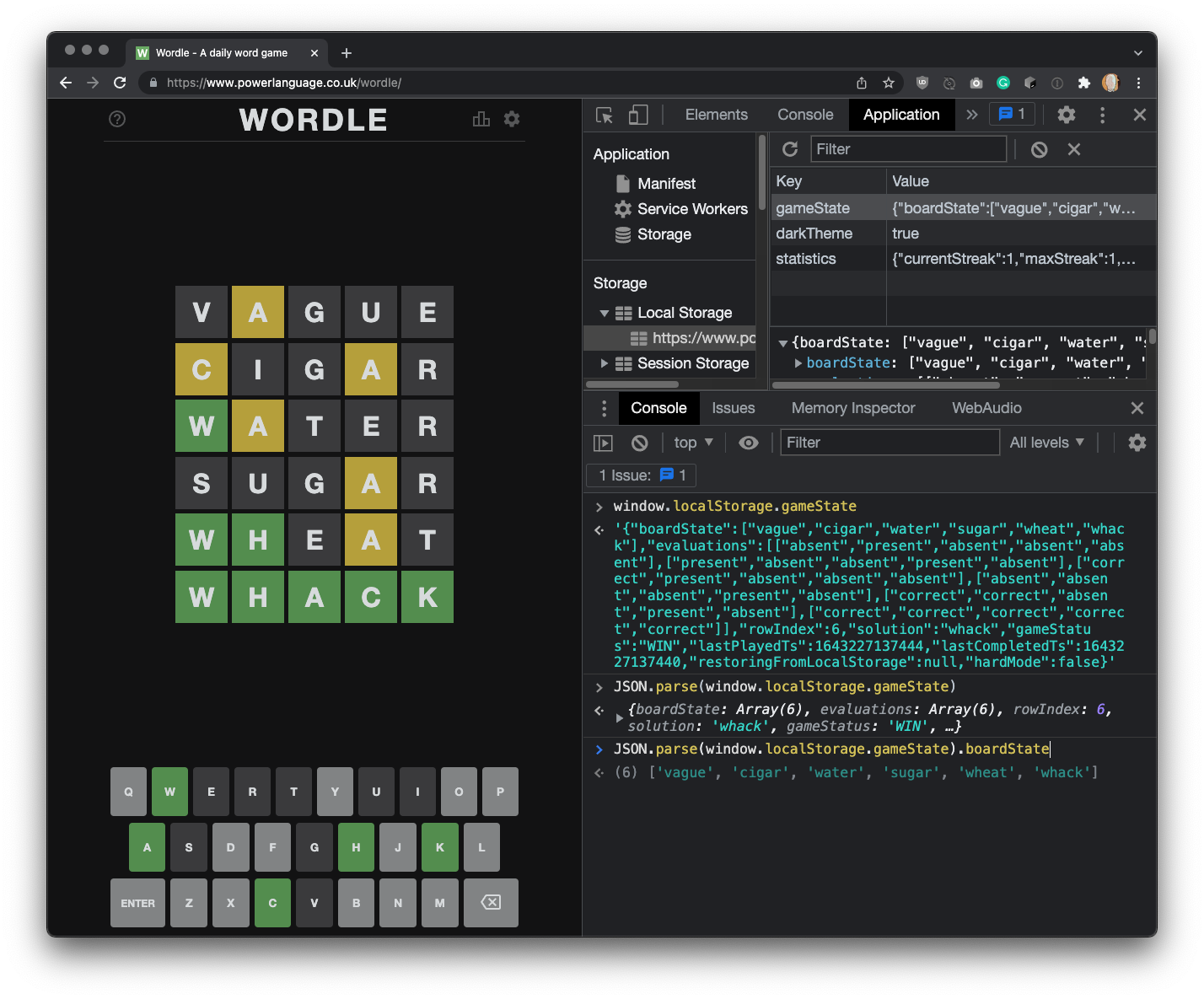Toggle the console sidebar panel

point(604,443)
